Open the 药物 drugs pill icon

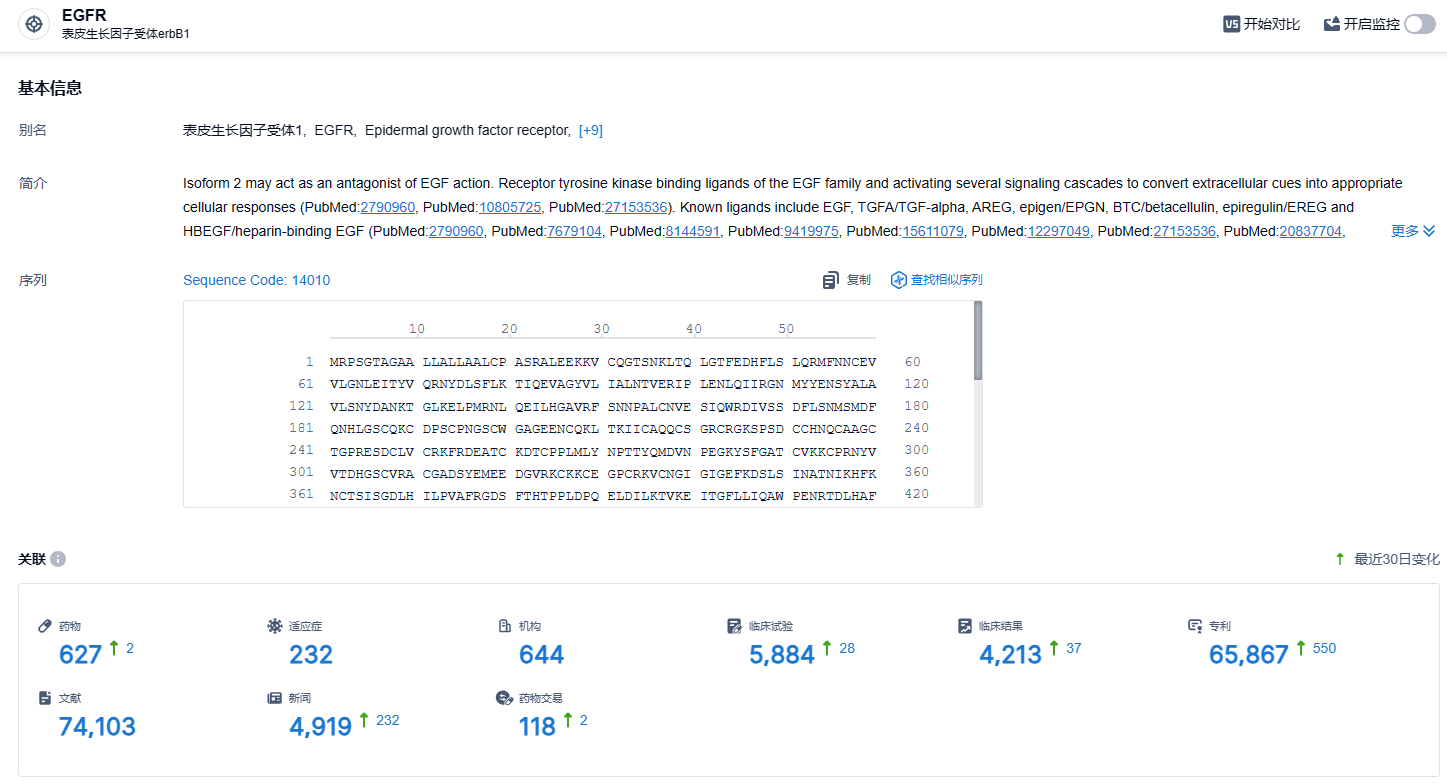(44, 626)
